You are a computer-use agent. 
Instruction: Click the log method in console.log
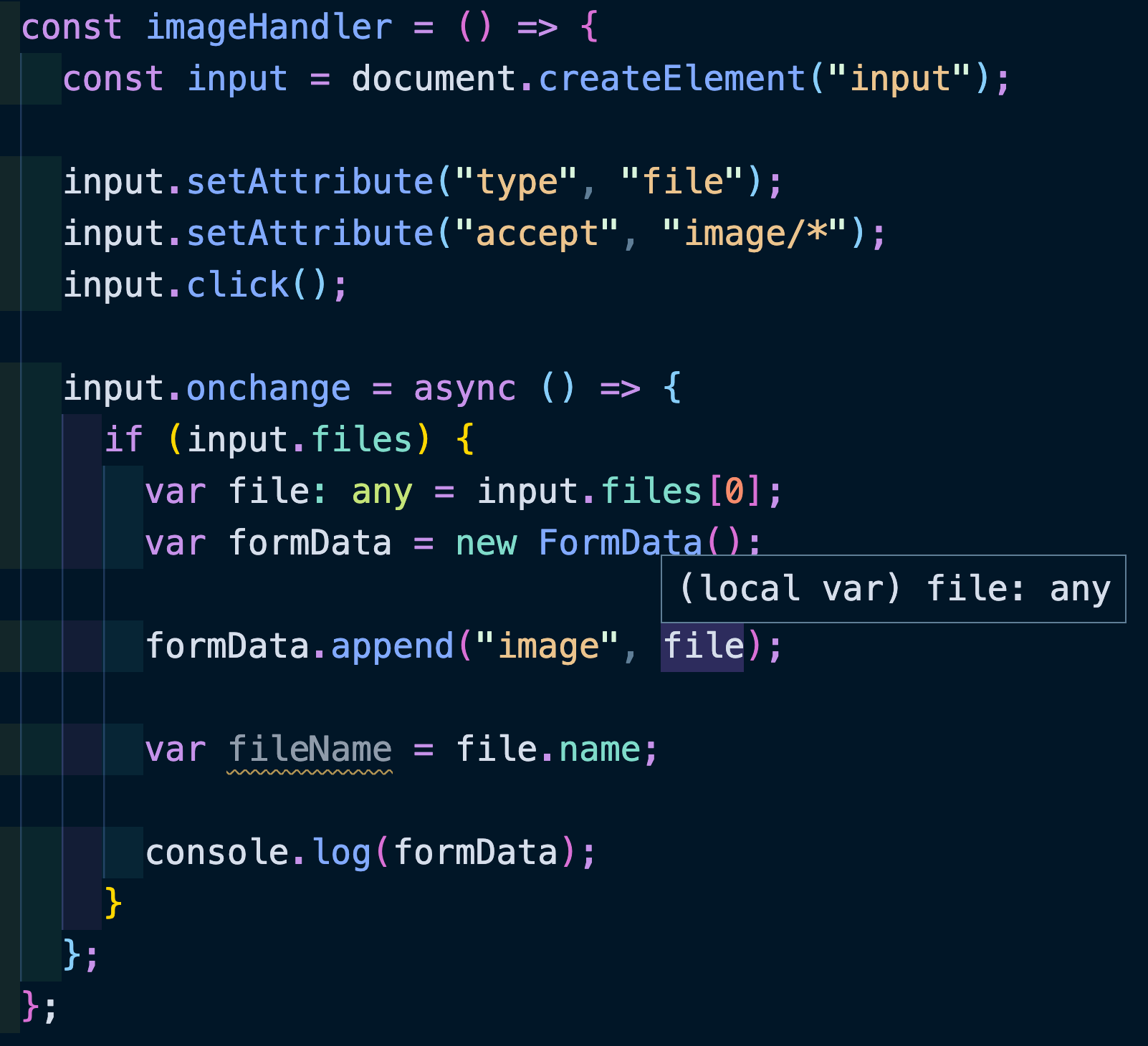341,853
